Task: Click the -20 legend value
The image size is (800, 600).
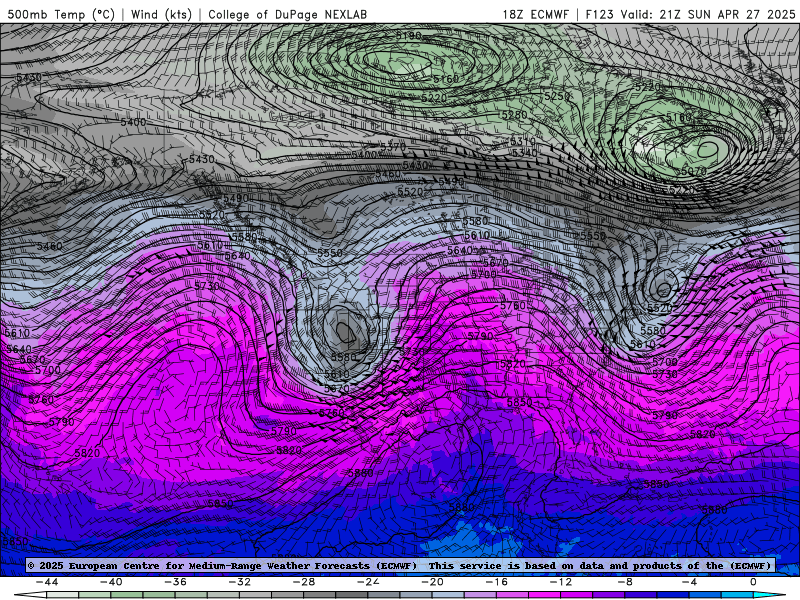Action: point(432,582)
